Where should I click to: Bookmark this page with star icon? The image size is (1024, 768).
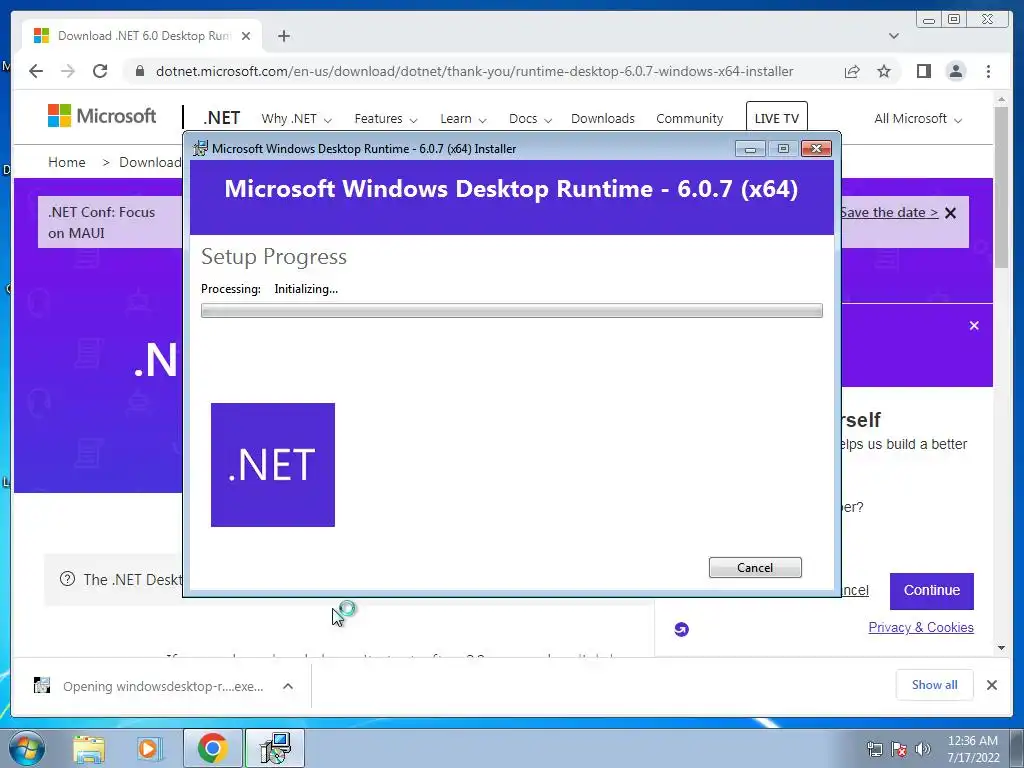(x=884, y=71)
